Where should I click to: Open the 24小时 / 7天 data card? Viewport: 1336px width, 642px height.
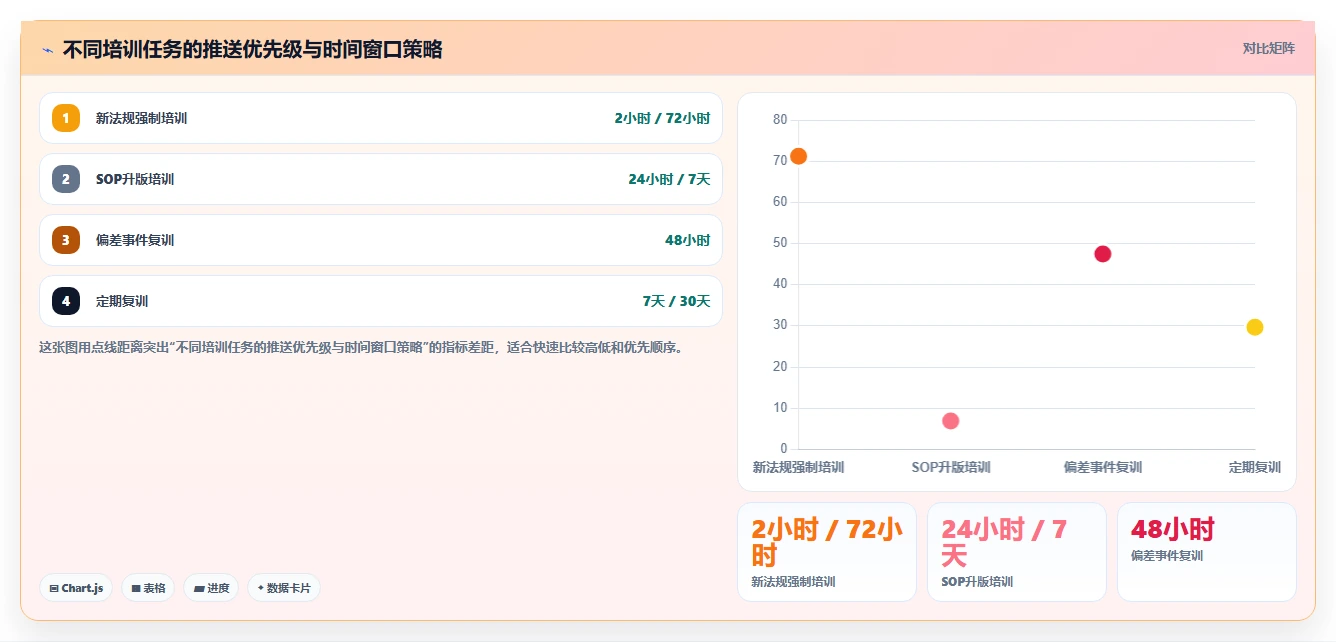click(x=1017, y=552)
